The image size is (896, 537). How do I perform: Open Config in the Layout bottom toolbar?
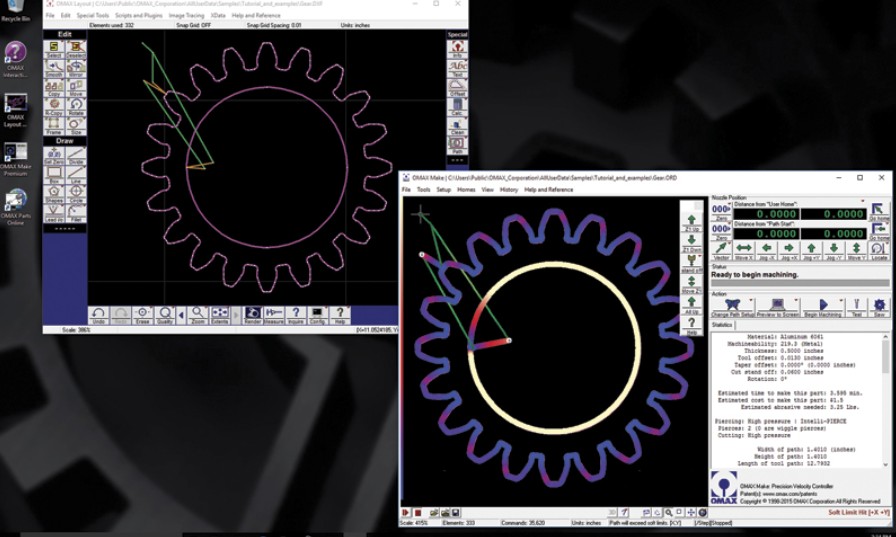tap(317, 315)
